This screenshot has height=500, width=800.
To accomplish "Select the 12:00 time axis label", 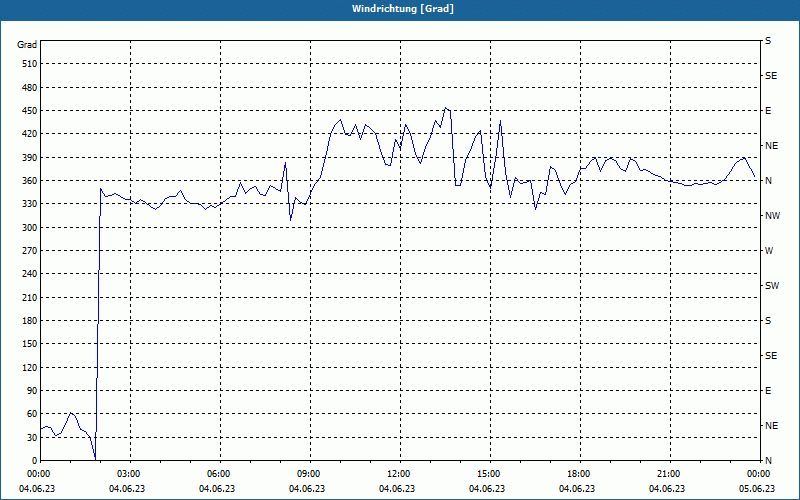I will pyautogui.click(x=397, y=474).
